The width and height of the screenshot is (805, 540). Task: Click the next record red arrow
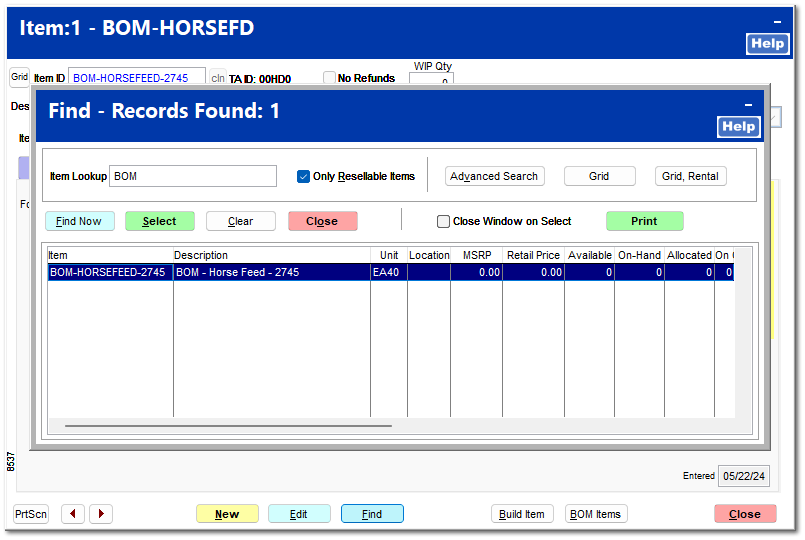click(101, 514)
